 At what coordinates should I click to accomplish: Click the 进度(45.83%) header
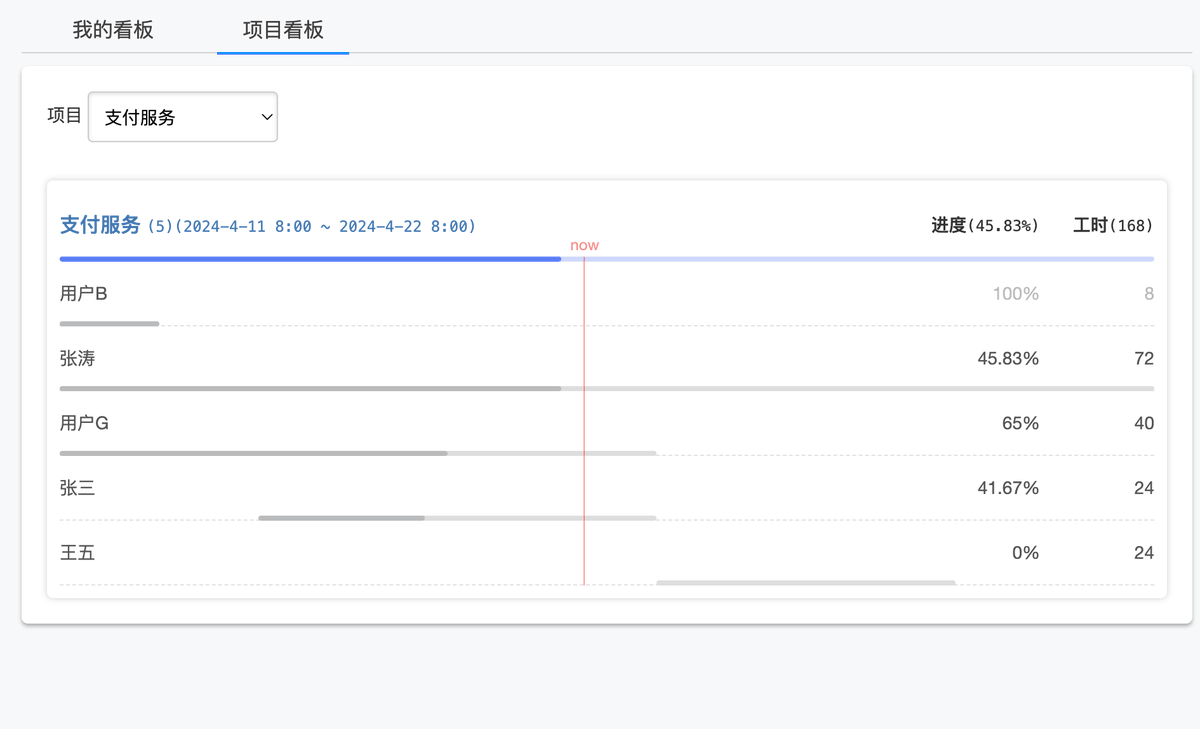(985, 225)
